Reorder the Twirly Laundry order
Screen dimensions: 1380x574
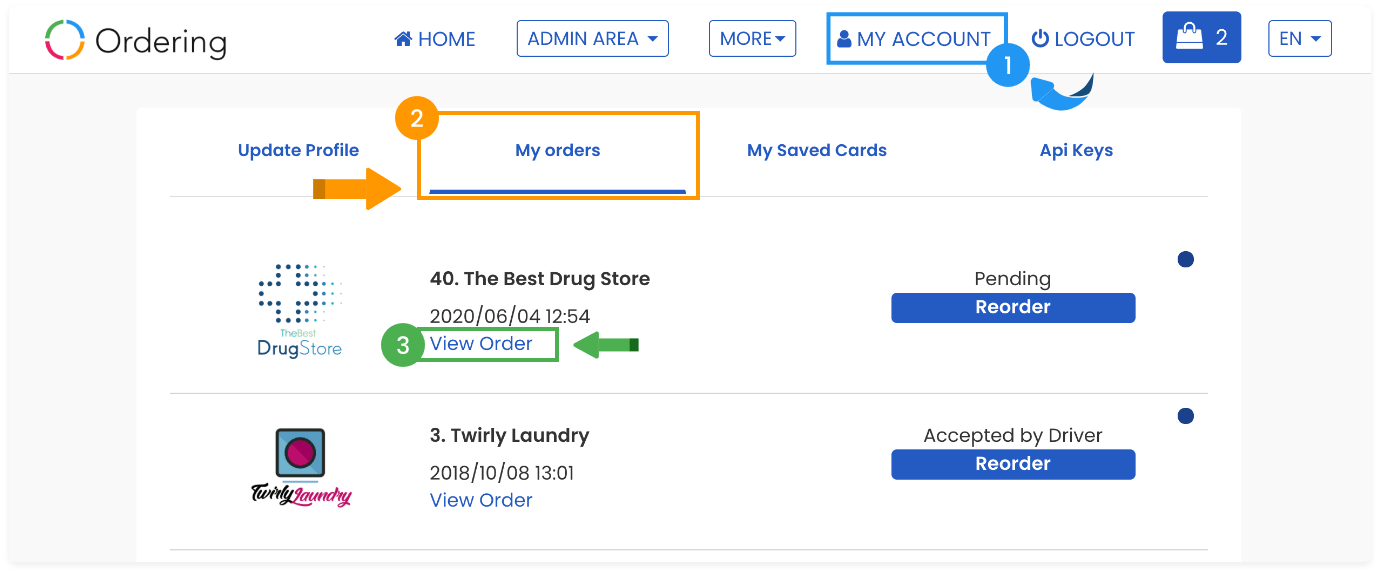point(1013,464)
